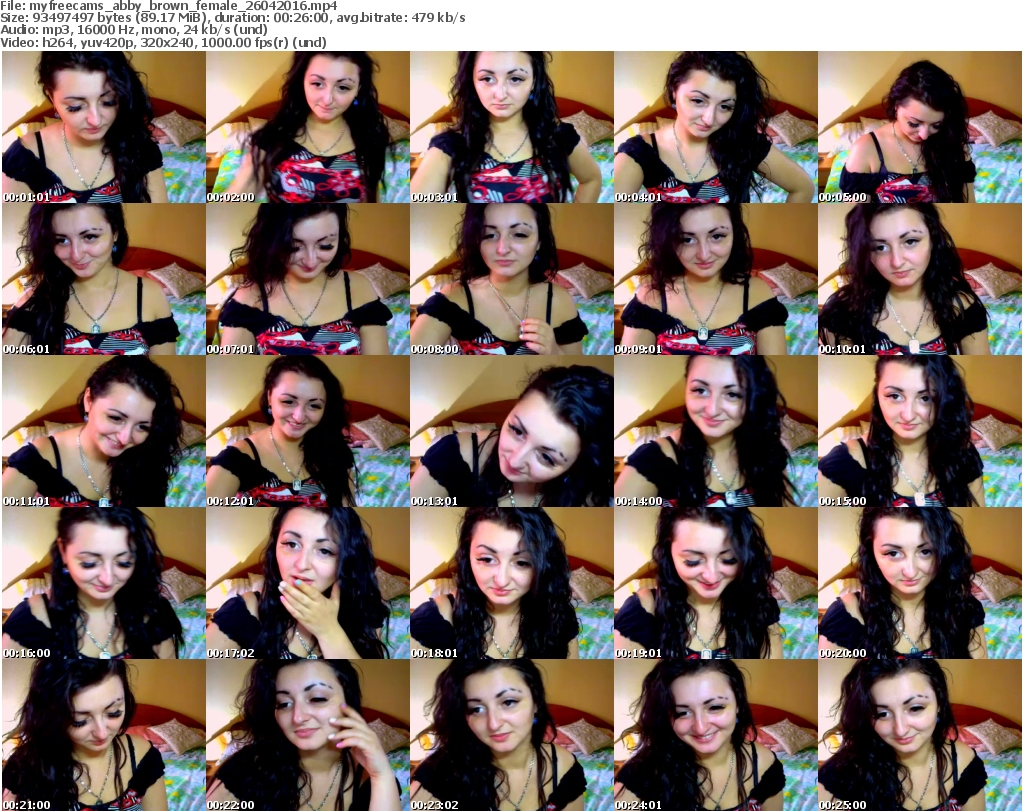The image size is (1024, 811).
Task: Select the thumbnail stamped 00:05:00
Action: 920,127
